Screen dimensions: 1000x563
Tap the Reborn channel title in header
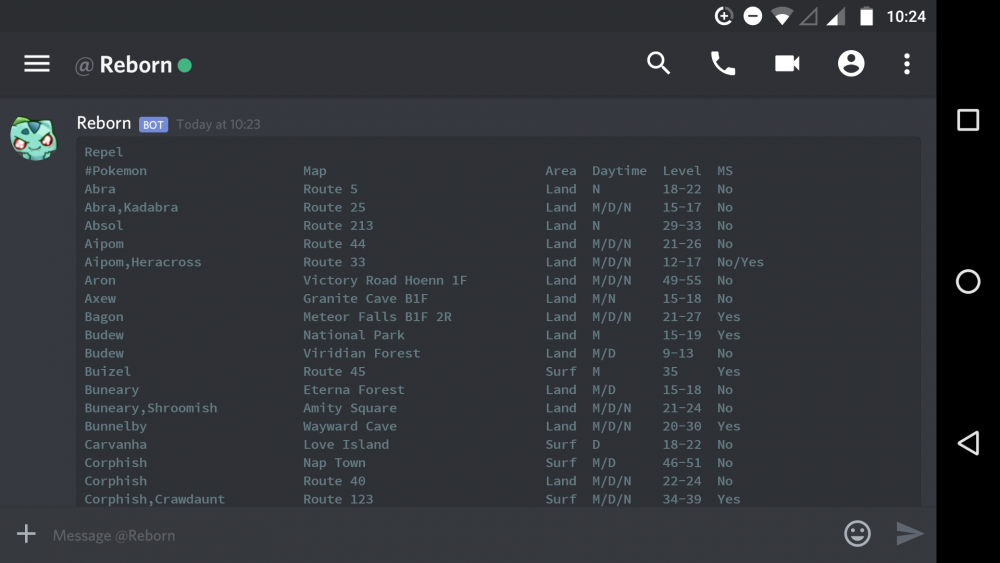[x=135, y=65]
